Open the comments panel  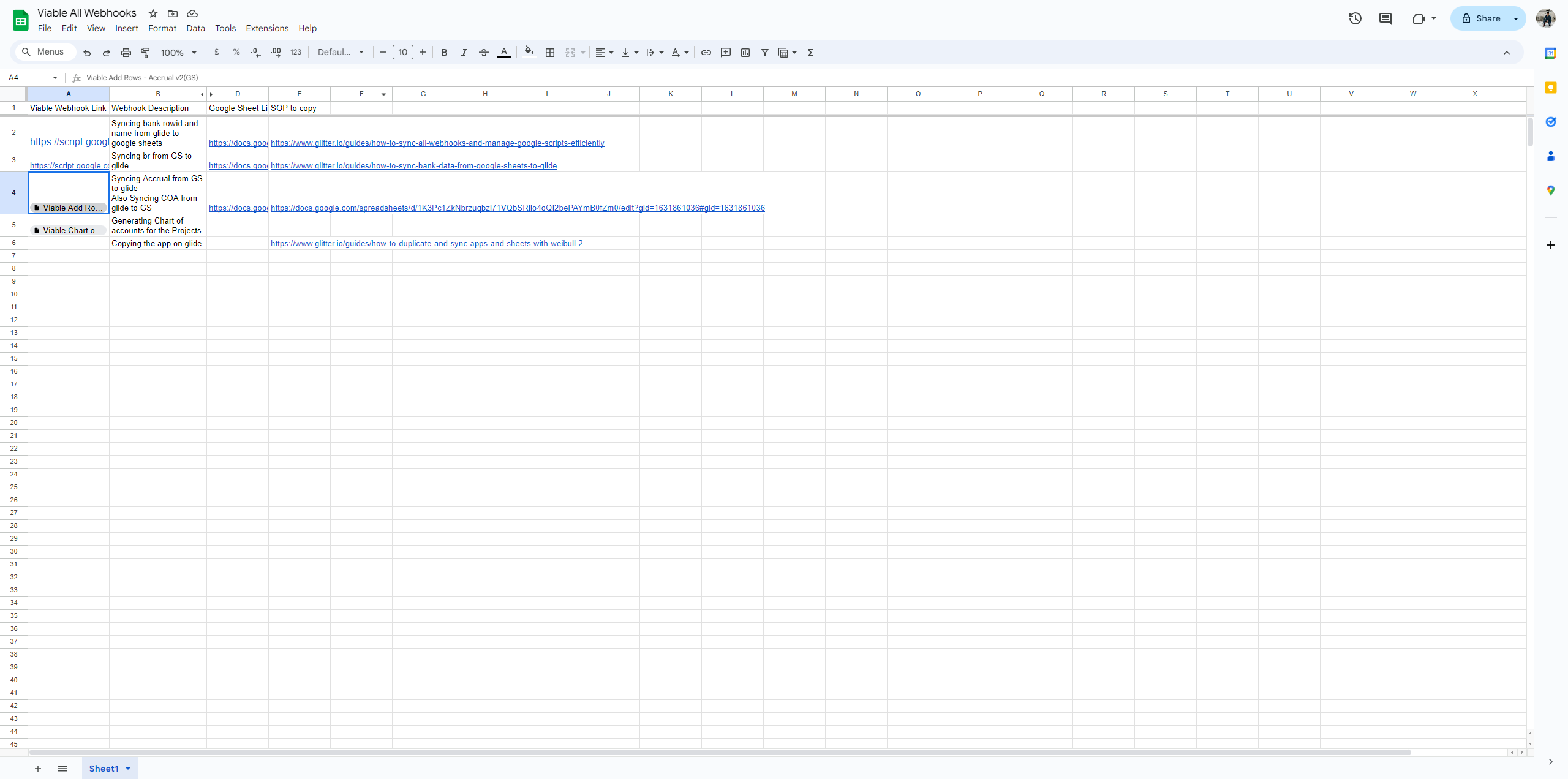tap(1385, 18)
